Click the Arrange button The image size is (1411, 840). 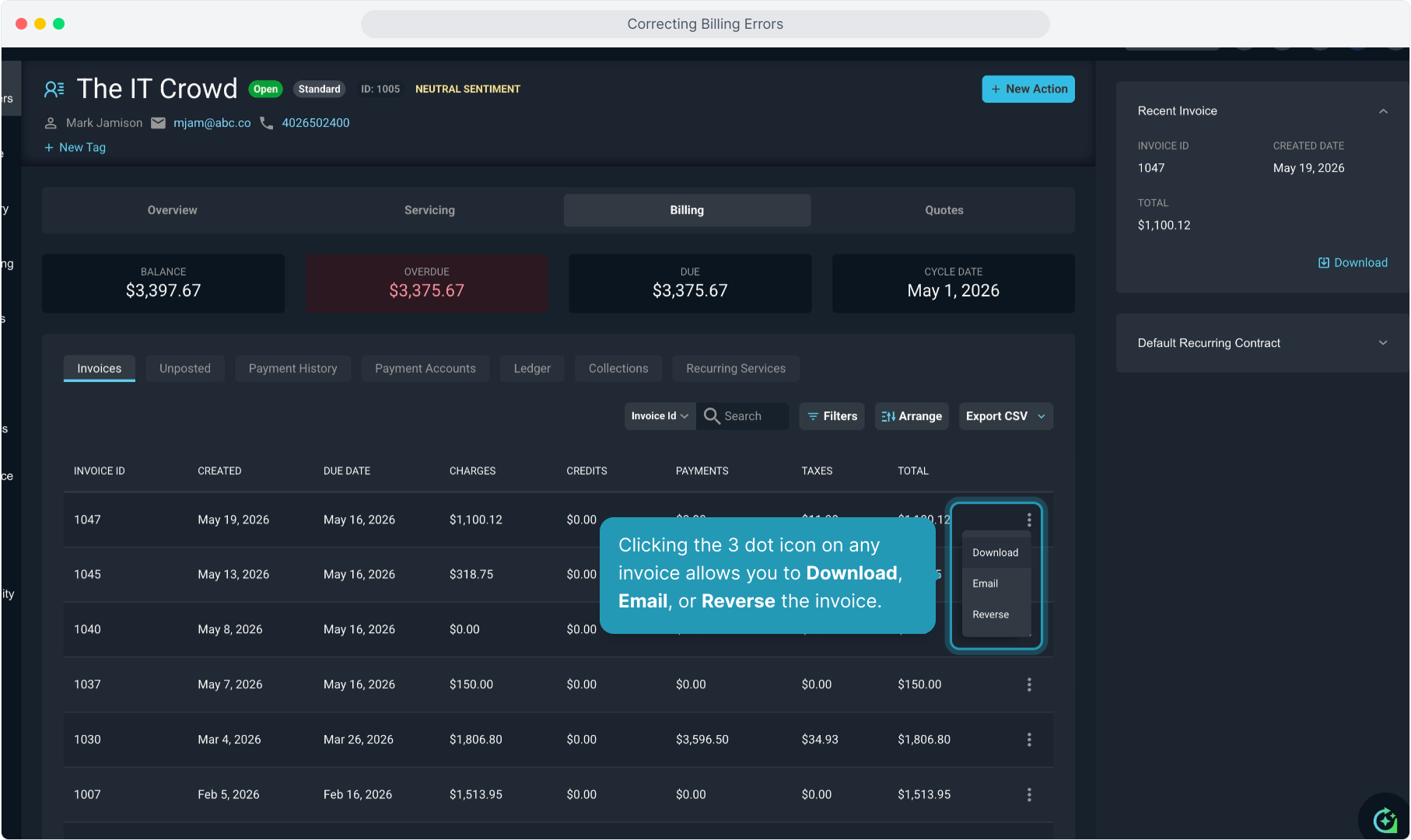(x=912, y=416)
